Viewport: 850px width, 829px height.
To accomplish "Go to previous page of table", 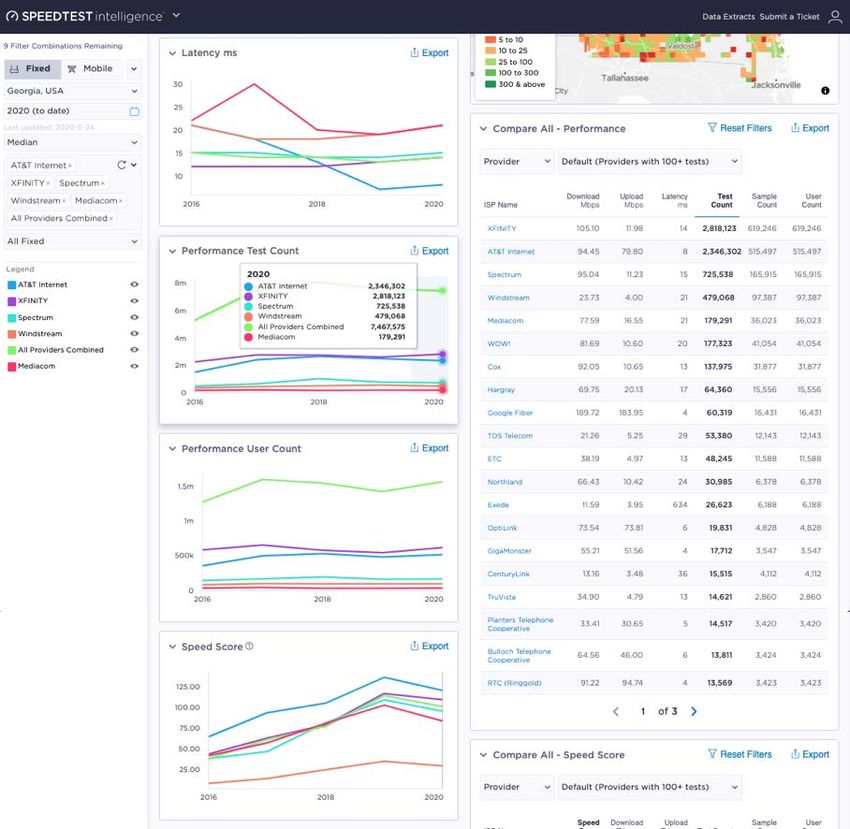I will [x=616, y=711].
